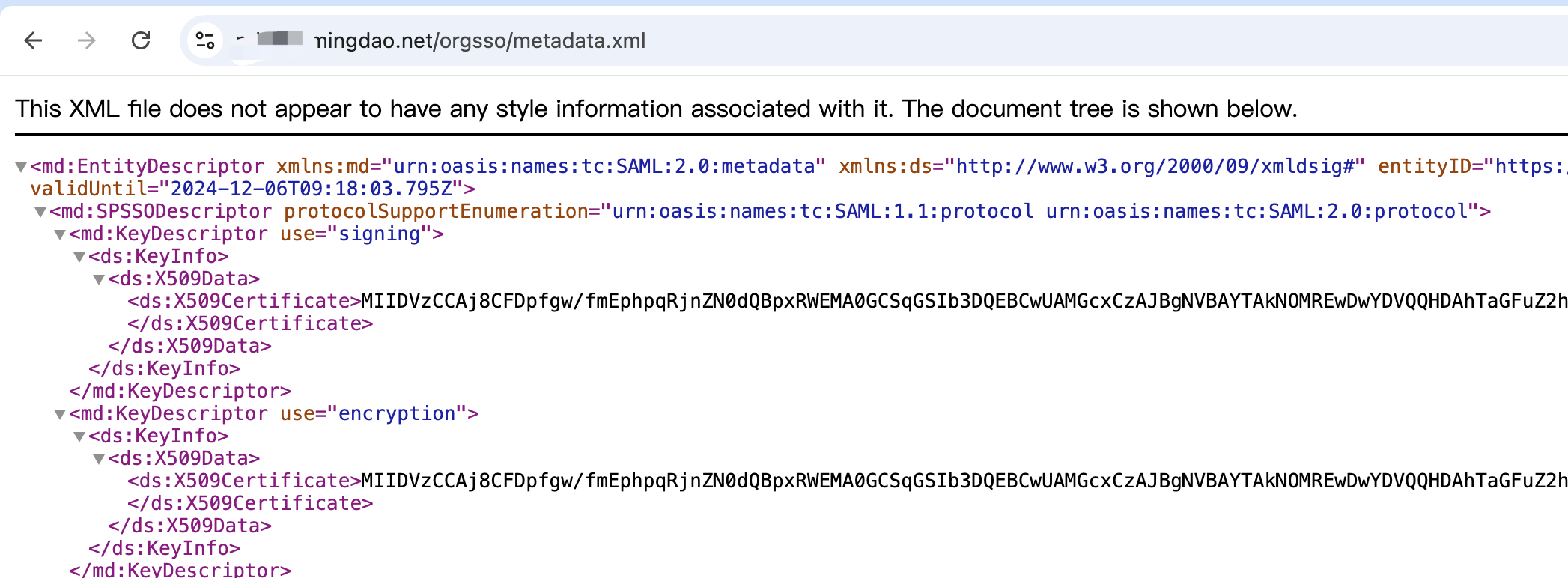Screen dimensions: 1568x578
Task: Click the browser back arrow
Action: click(x=33, y=40)
